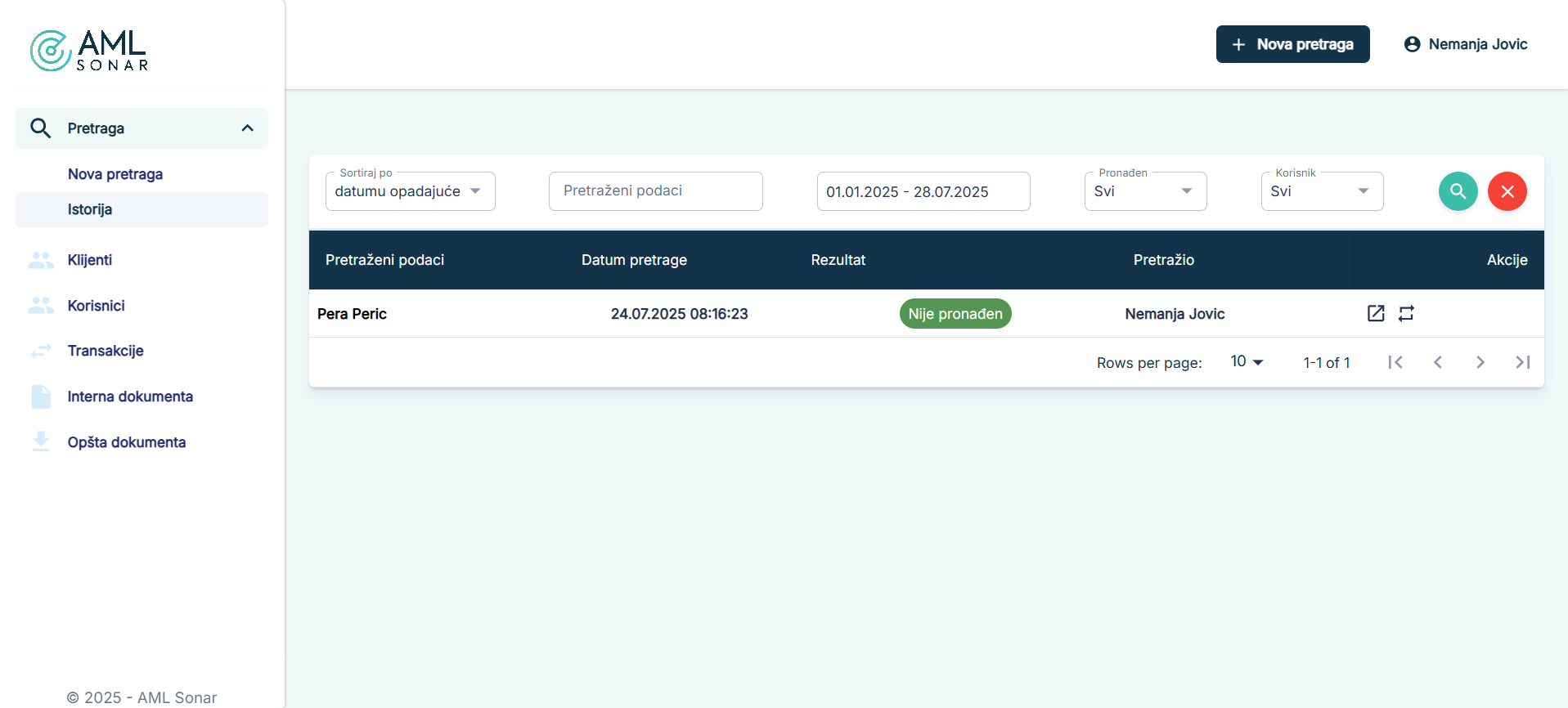1568x708 pixels.
Task: Focus the Pretraženi podaci input field
Action: tap(655, 191)
